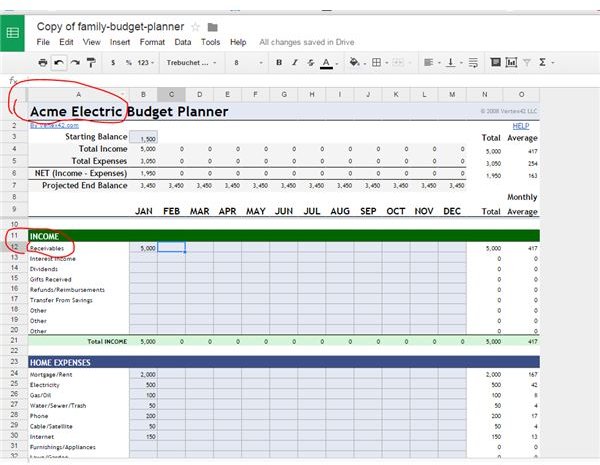
Task: Format as currency with dollar icon
Action: click(113, 62)
